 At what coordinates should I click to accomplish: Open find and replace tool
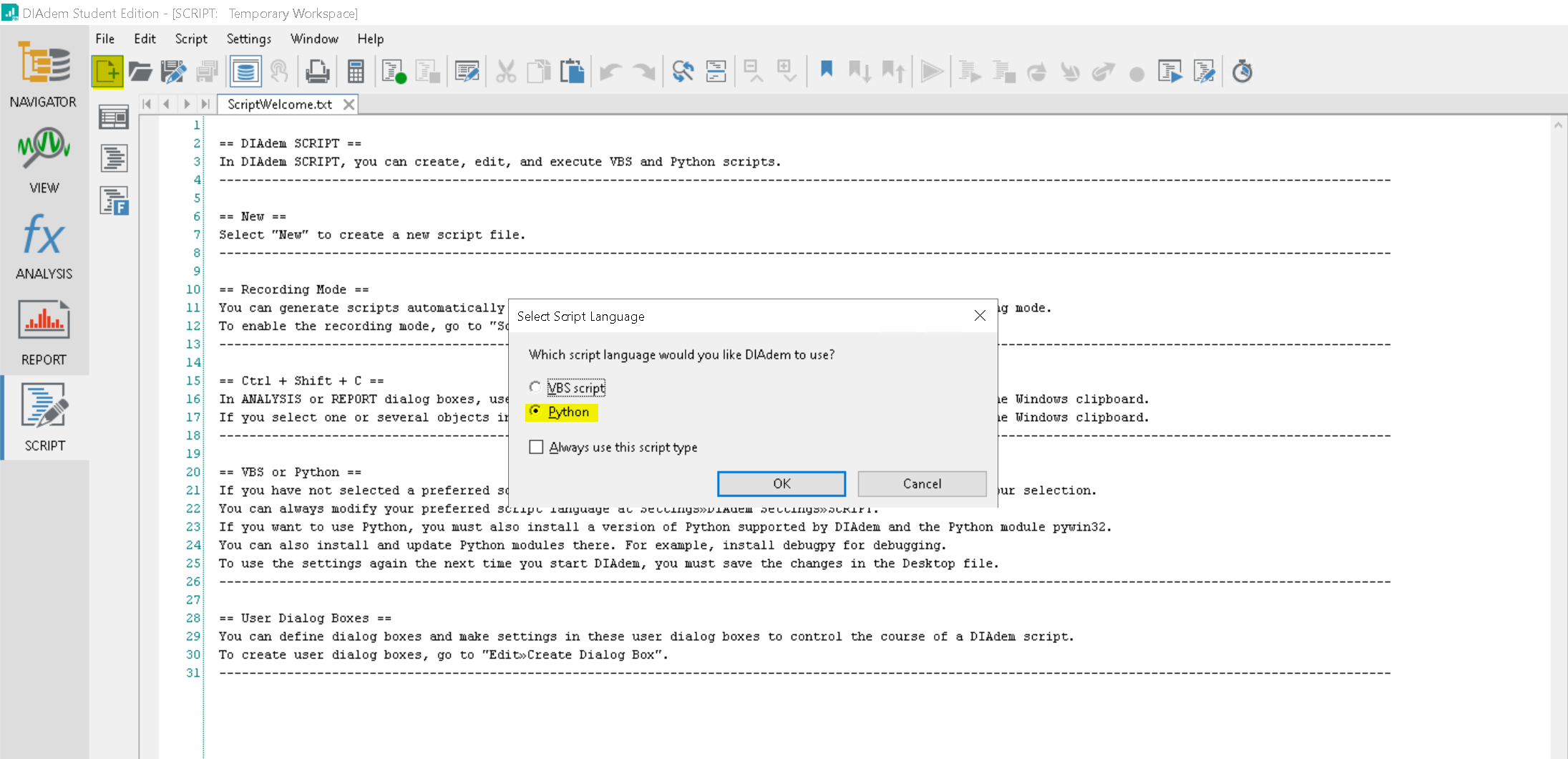pos(683,72)
